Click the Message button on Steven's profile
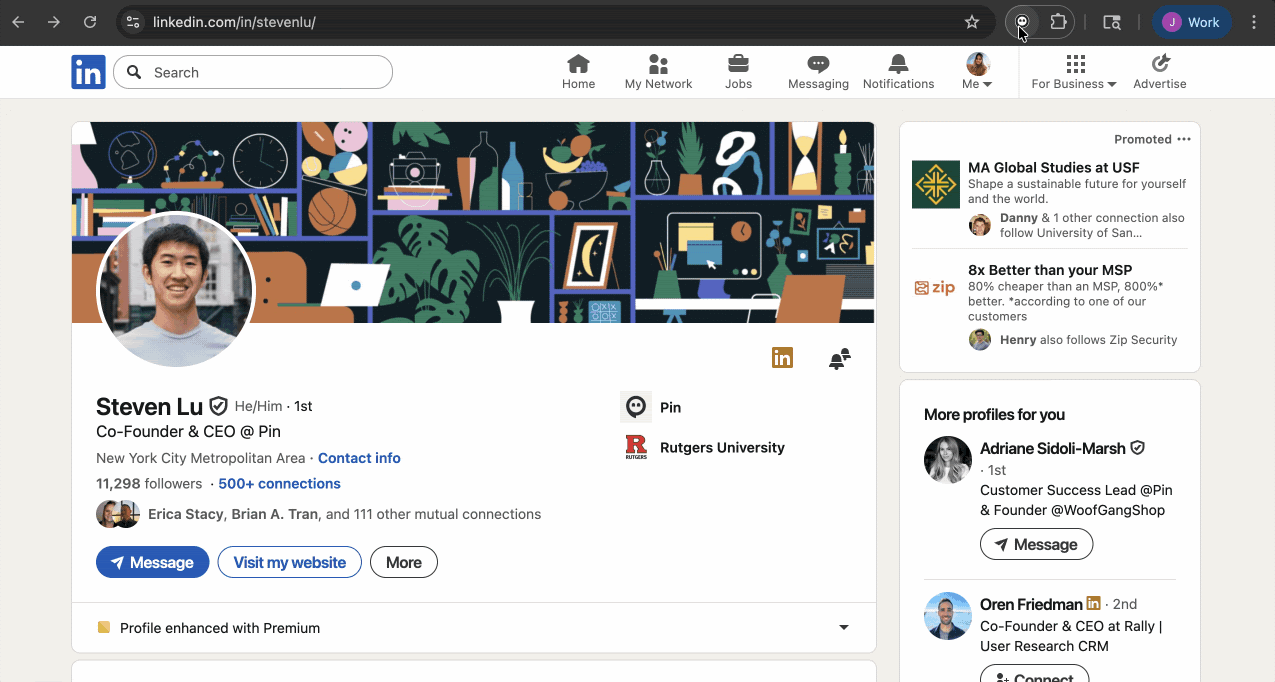Image resolution: width=1275 pixels, height=682 pixels. pos(153,562)
